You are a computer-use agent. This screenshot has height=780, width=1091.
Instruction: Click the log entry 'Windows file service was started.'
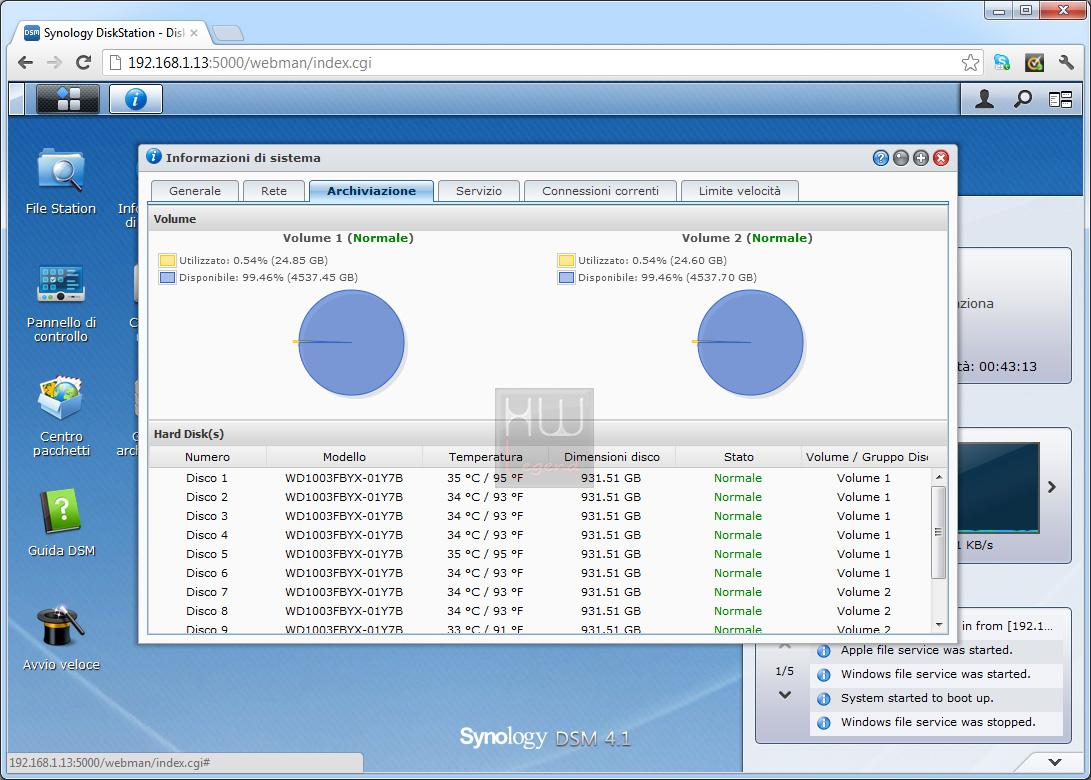(x=936, y=674)
